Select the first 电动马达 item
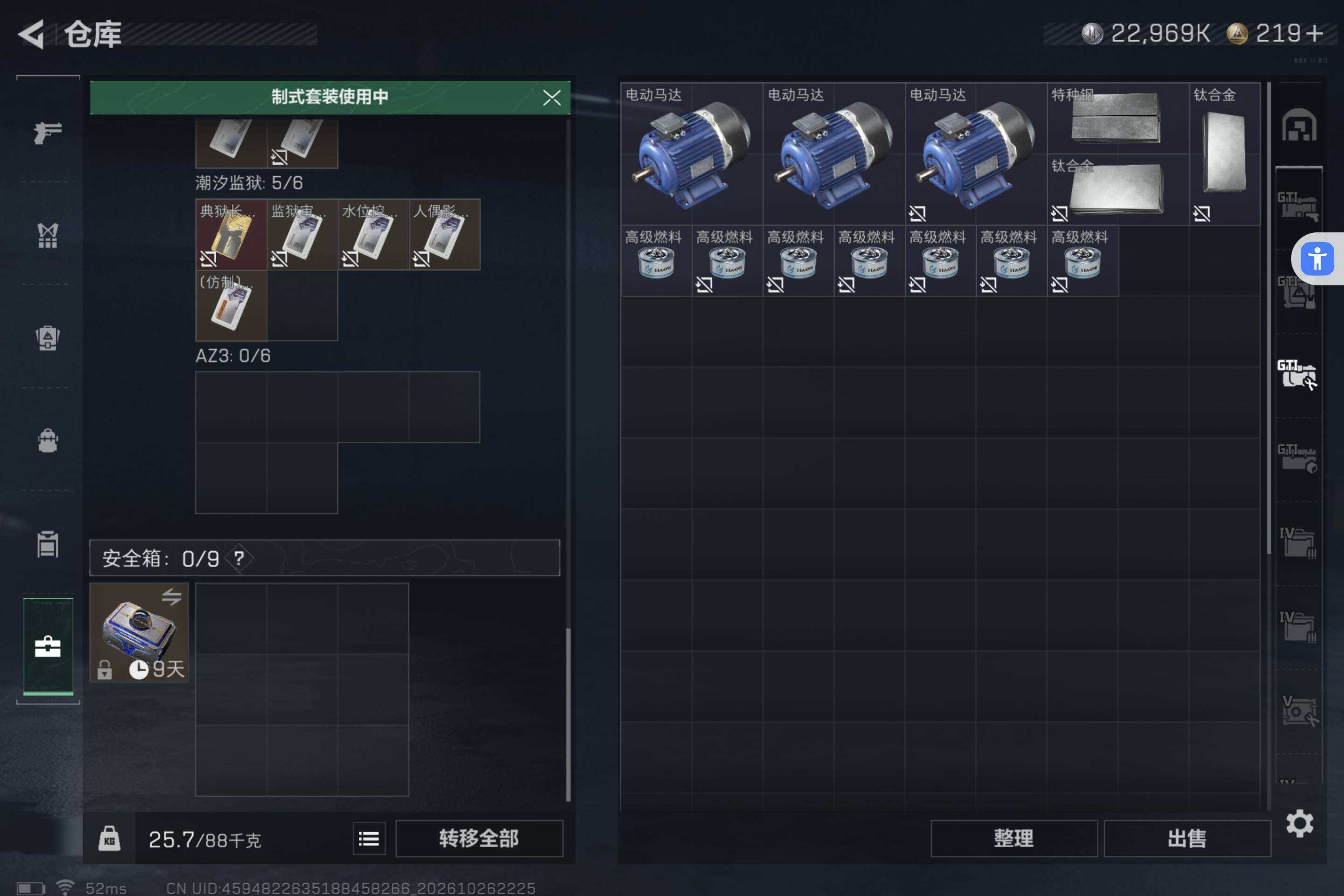The width and height of the screenshot is (1344, 896). pos(692,154)
